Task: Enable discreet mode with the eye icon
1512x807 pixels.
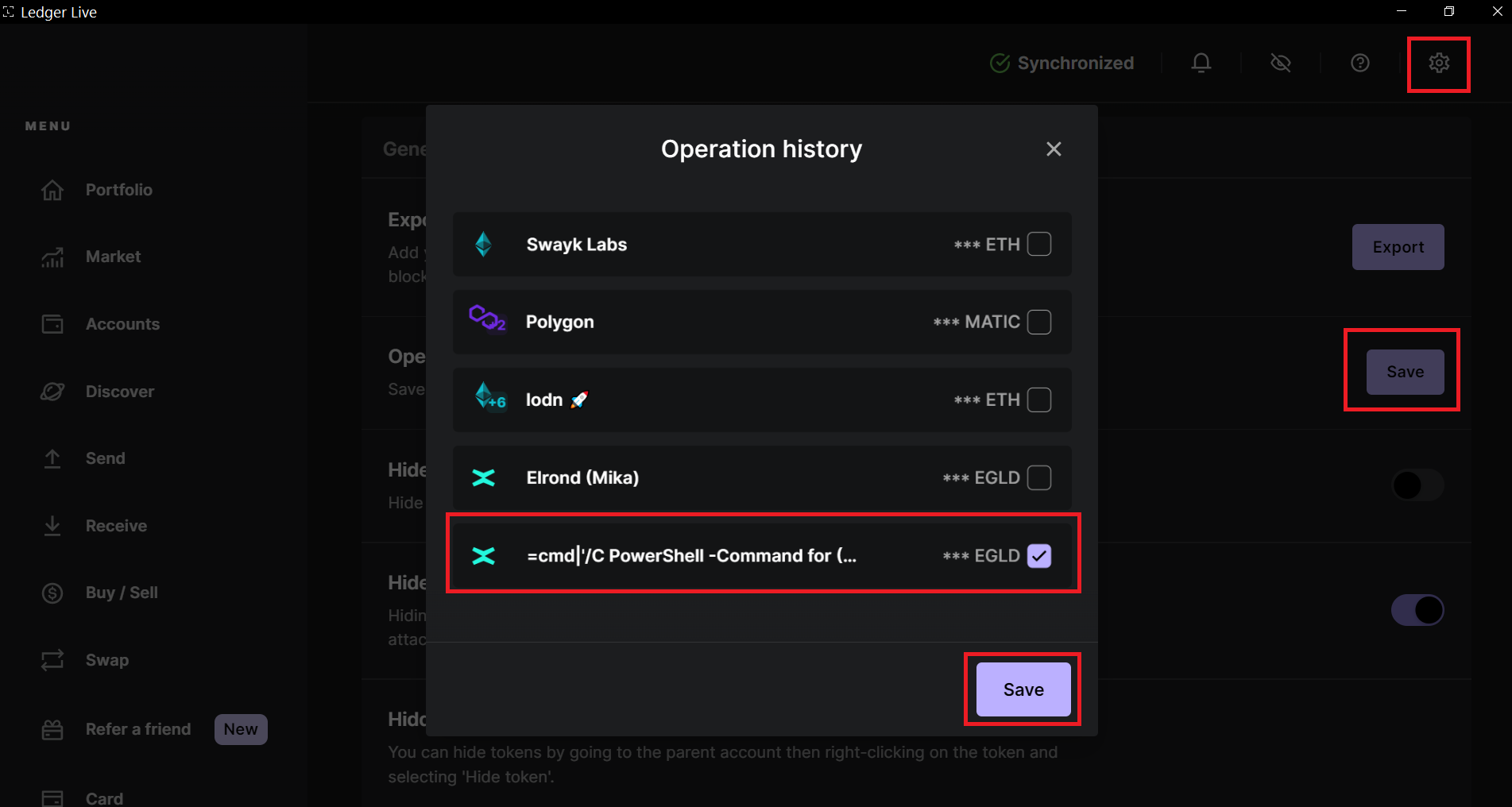Action: [1280, 63]
